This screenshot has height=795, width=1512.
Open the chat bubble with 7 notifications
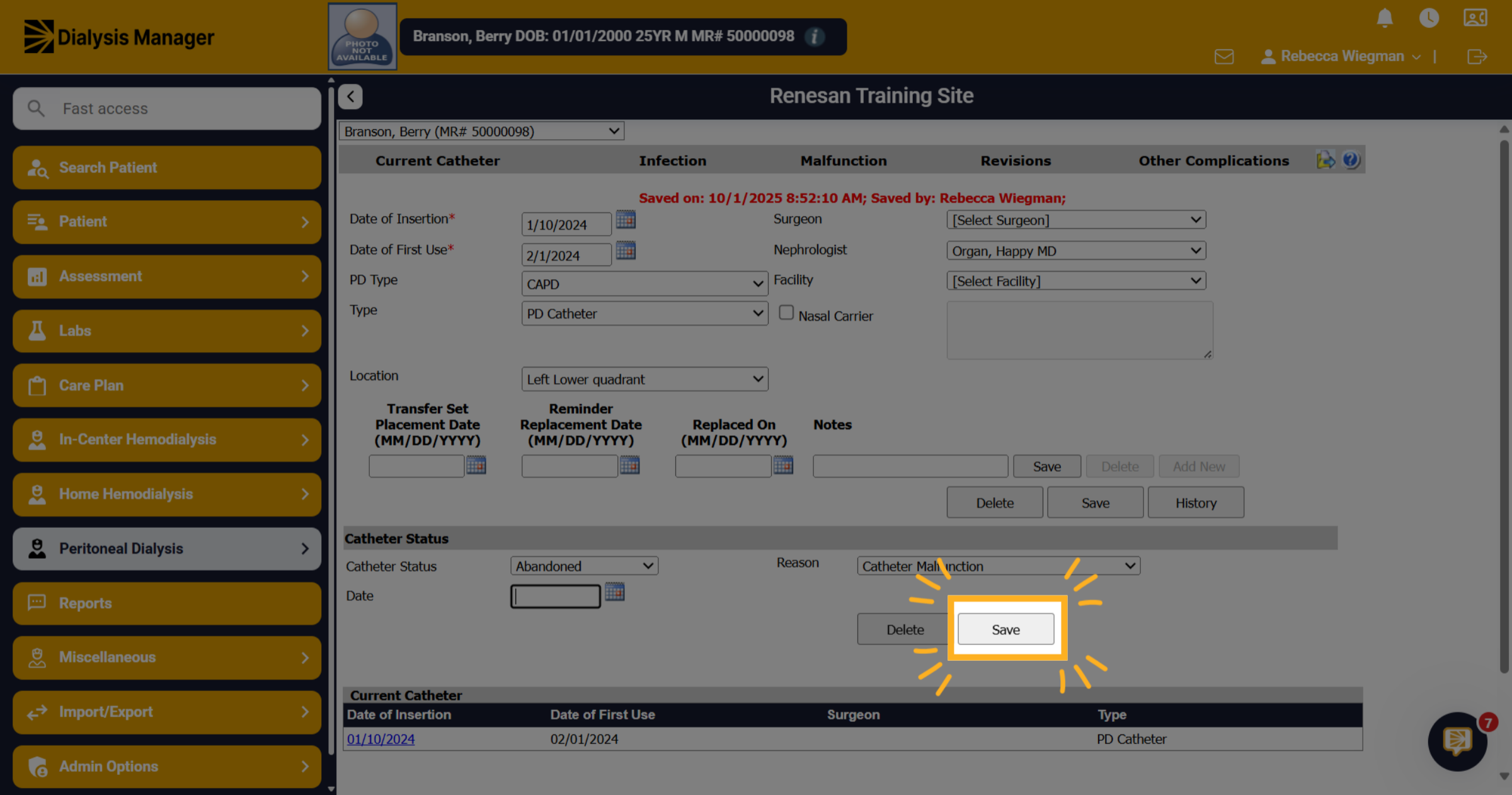(x=1458, y=741)
